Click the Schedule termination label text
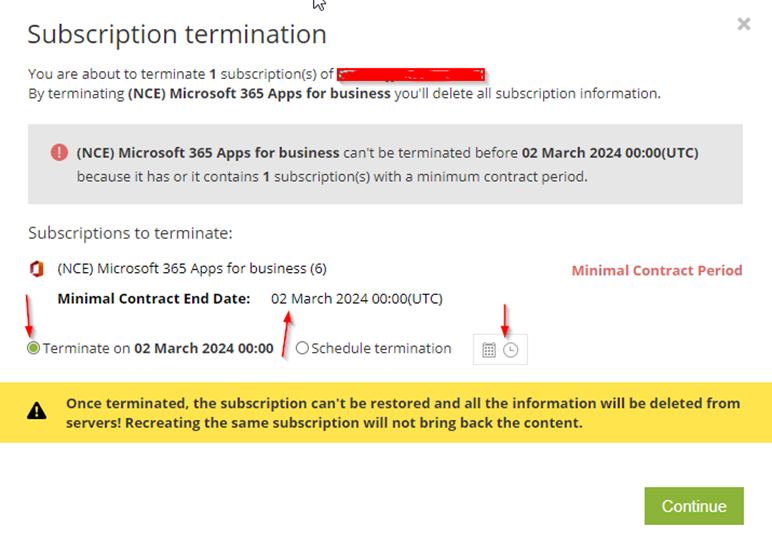Screen dimensions: 772x553 click(381, 348)
